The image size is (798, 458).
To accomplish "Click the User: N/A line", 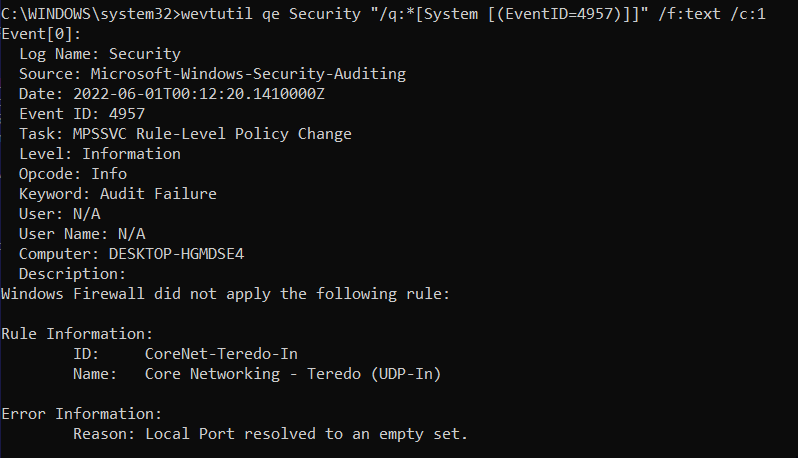I will tap(60, 214).
